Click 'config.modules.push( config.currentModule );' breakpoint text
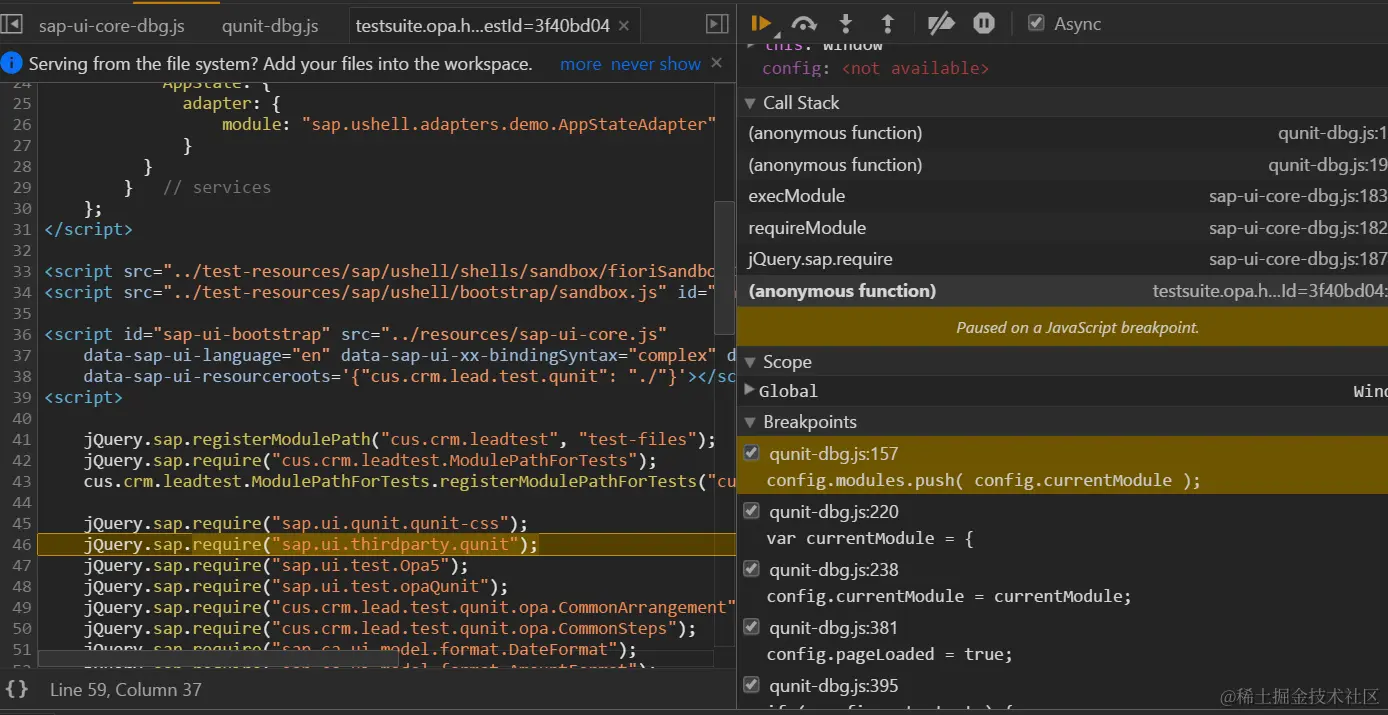Viewport: 1388px width, 715px height. 983,480
